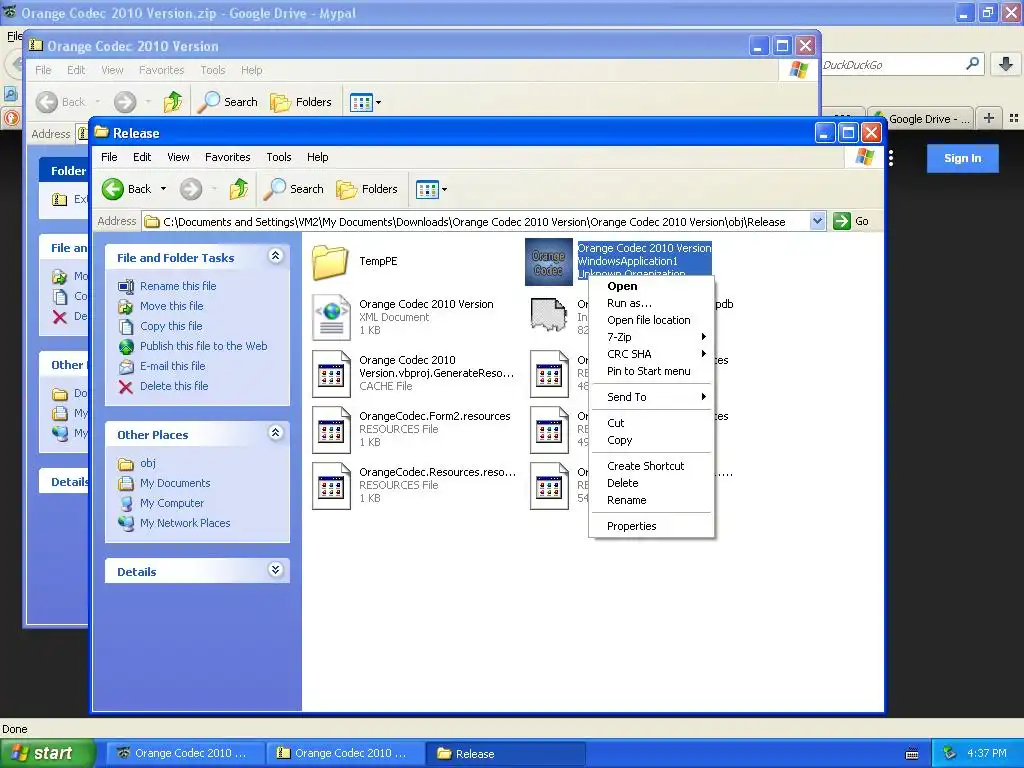Viewport: 1024px width, 768px height.
Task: Select the pdb file icon
Action: pos(549,317)
